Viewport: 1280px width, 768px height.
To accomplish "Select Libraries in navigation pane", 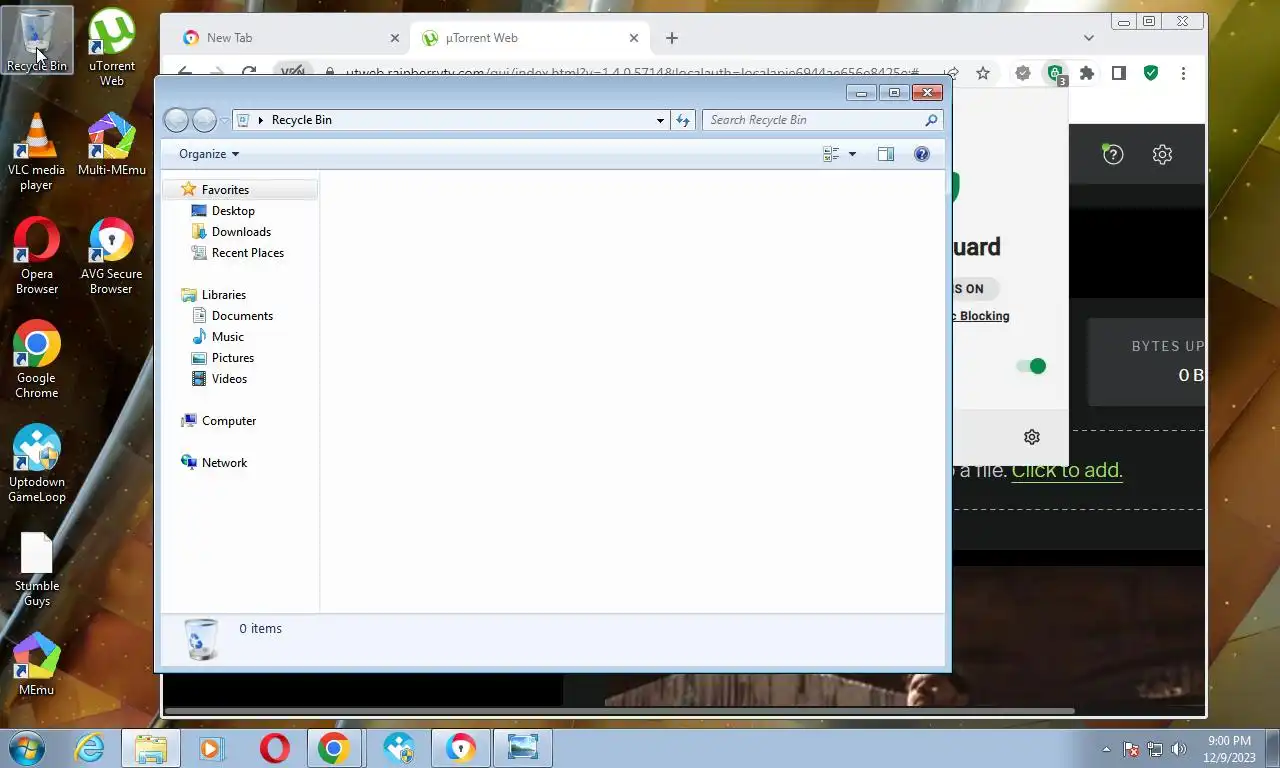I will pos(223,295).
